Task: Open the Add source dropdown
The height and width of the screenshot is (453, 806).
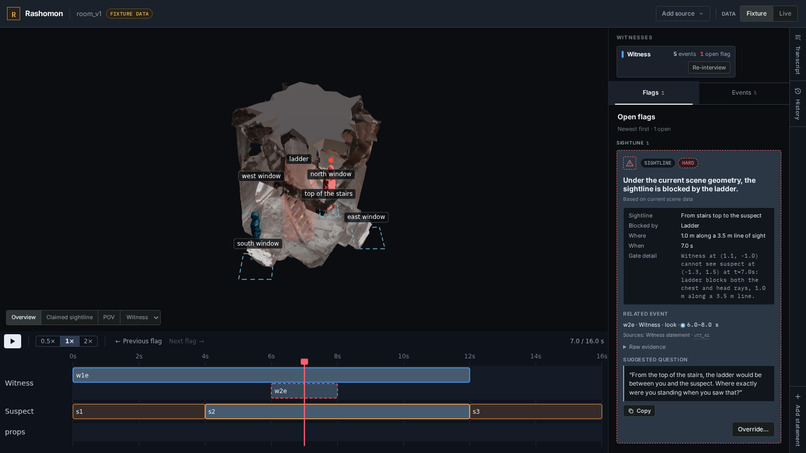Action: click(x=682, y=14)
